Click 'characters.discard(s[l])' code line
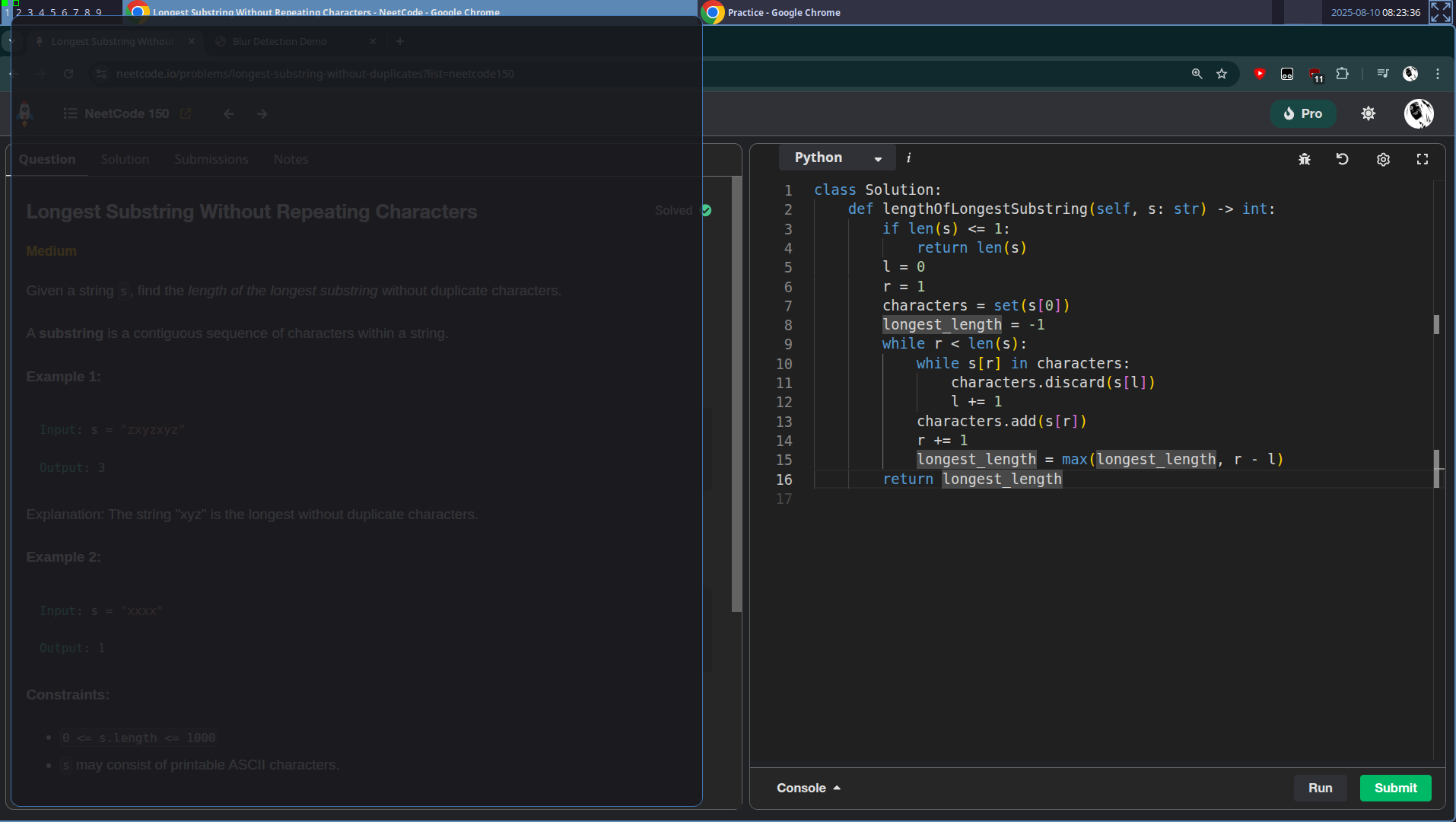The image size is (1456, 822). pos(1053,382)
